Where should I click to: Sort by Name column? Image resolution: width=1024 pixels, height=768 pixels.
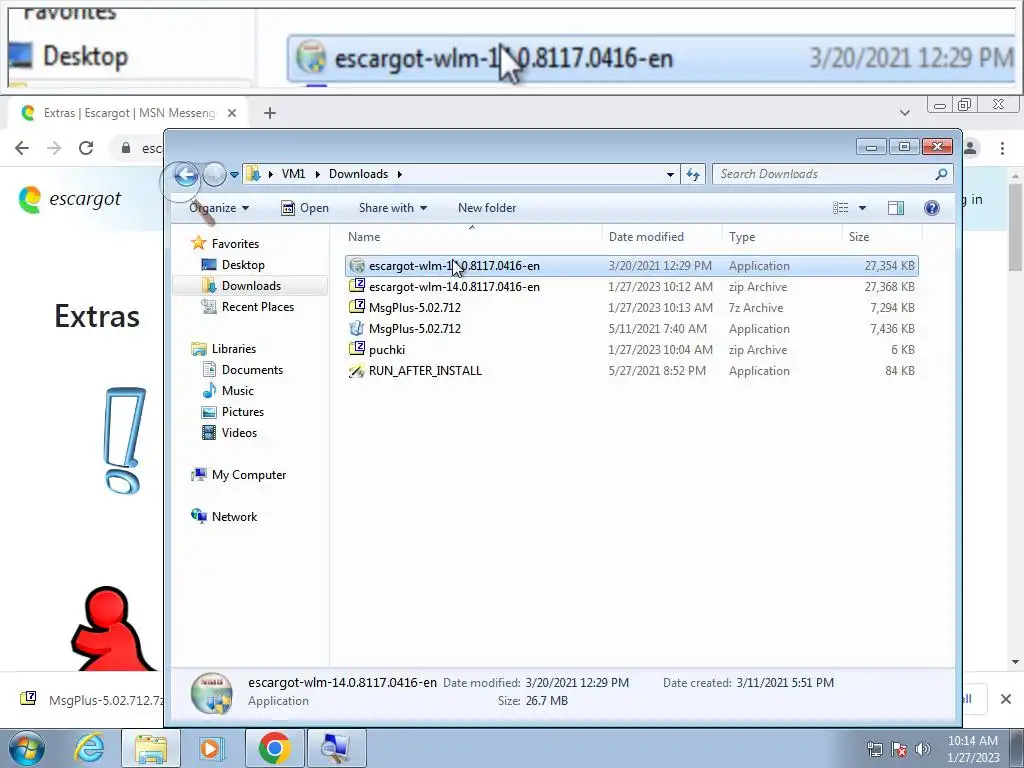point(472,236)
